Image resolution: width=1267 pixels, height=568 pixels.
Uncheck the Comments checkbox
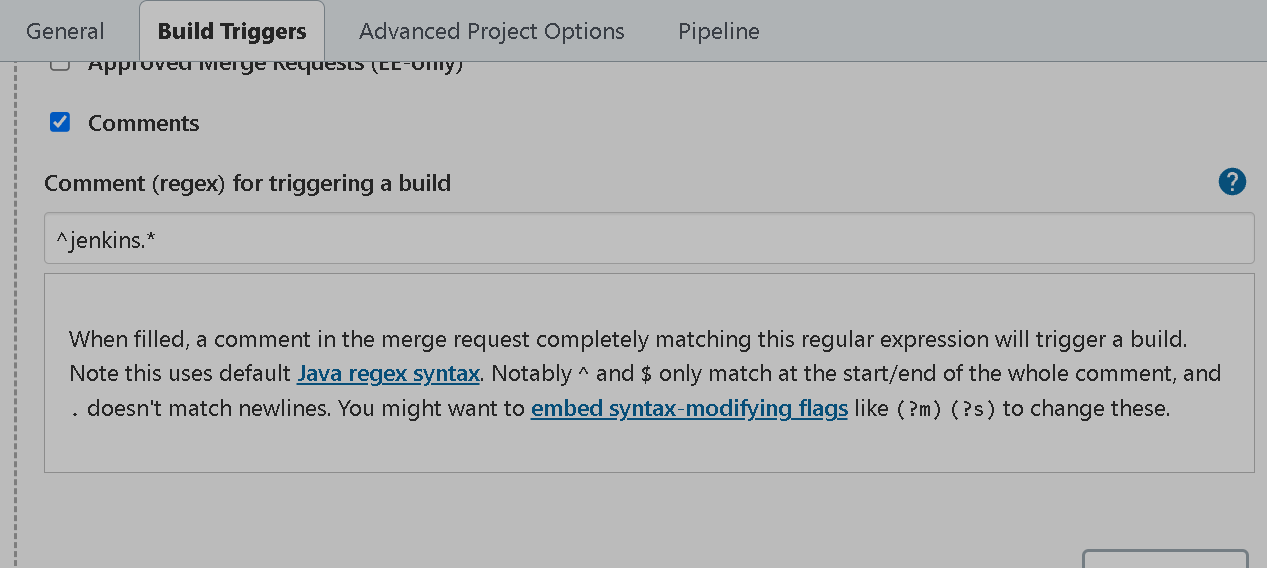(60, 122)
